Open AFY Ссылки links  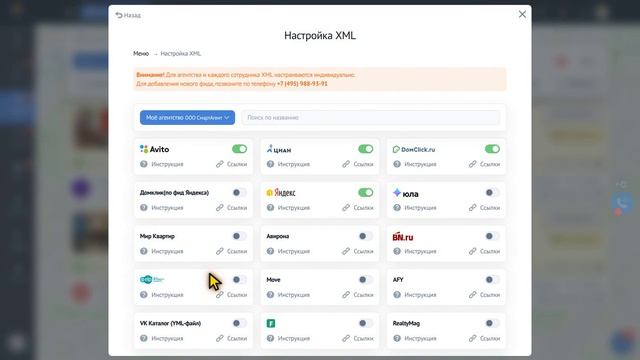coord(484,295)
